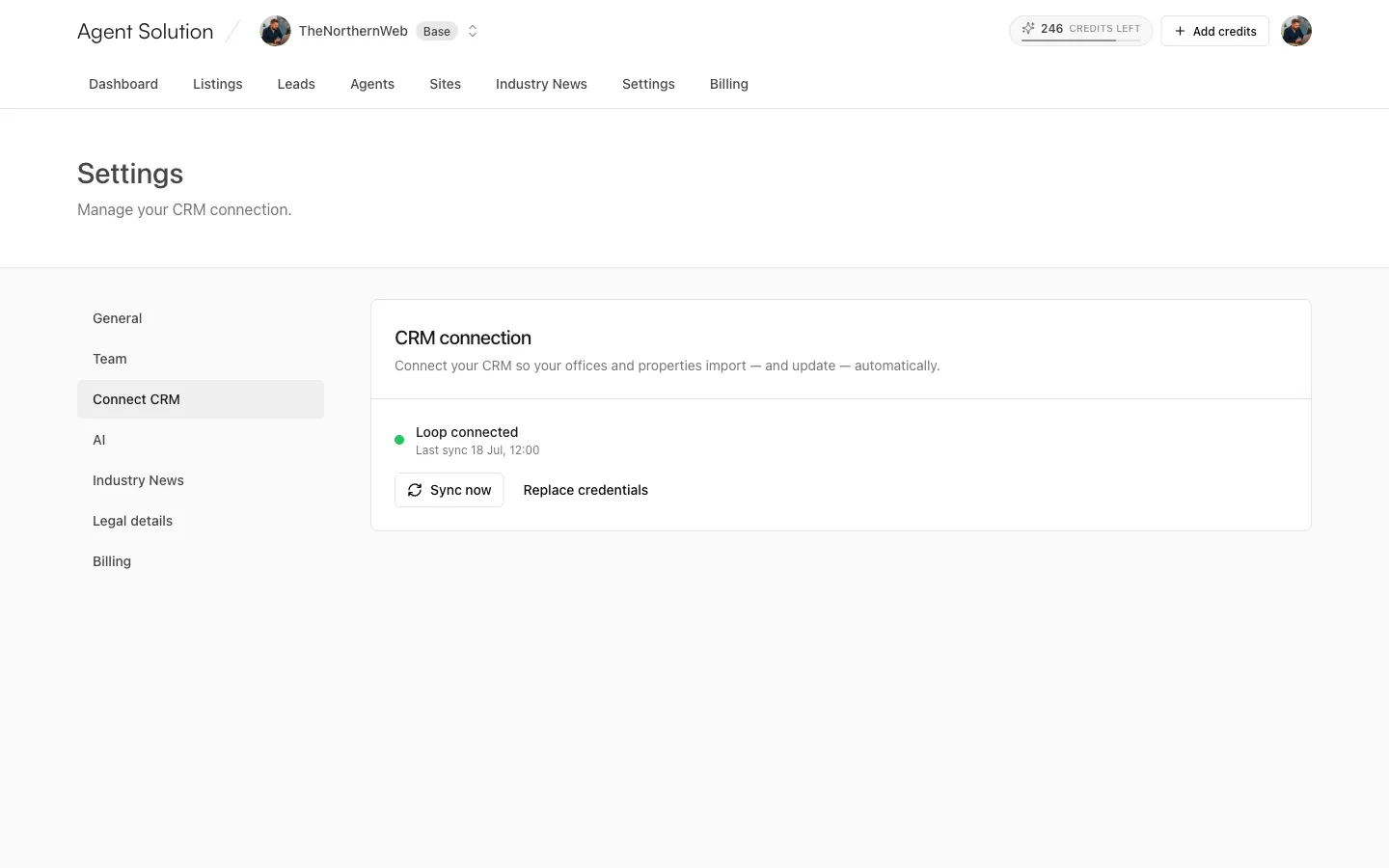Open AI settings section
The height and width of the screenshot is (868, 1389).
[x=201, y=440]
